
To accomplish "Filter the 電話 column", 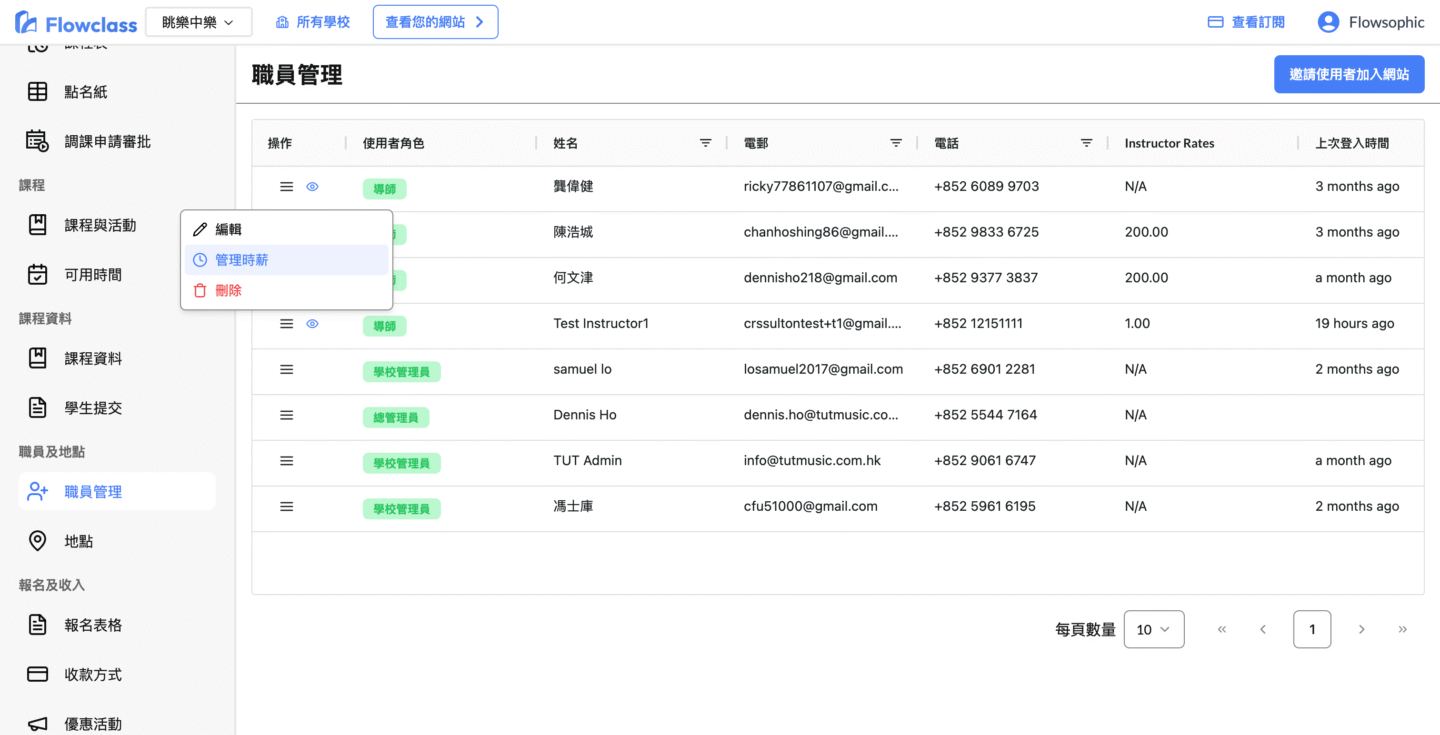I will 1086,143.
